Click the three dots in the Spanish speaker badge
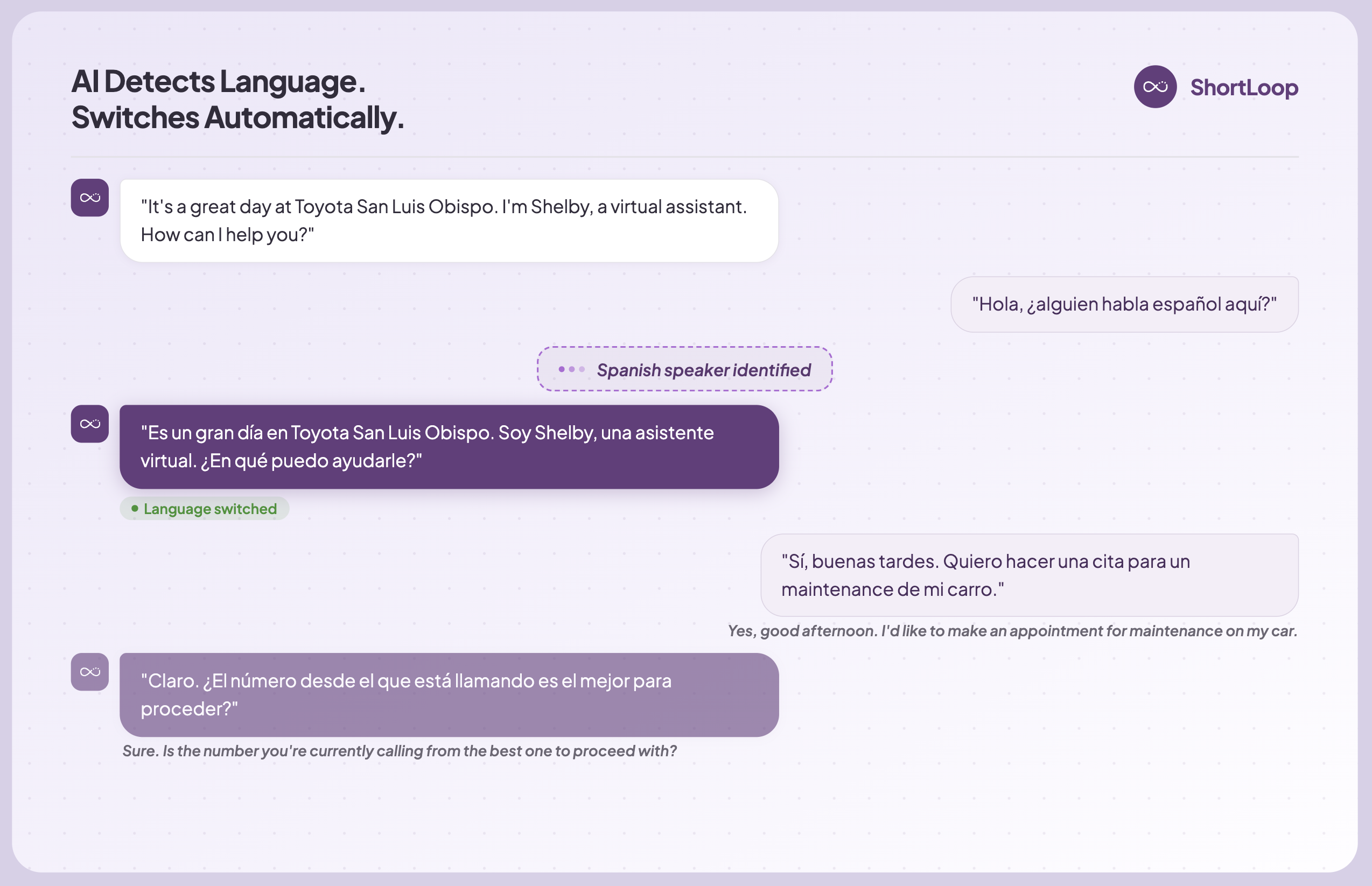This screenshot has height=886, width=1372. click(571, 369)
